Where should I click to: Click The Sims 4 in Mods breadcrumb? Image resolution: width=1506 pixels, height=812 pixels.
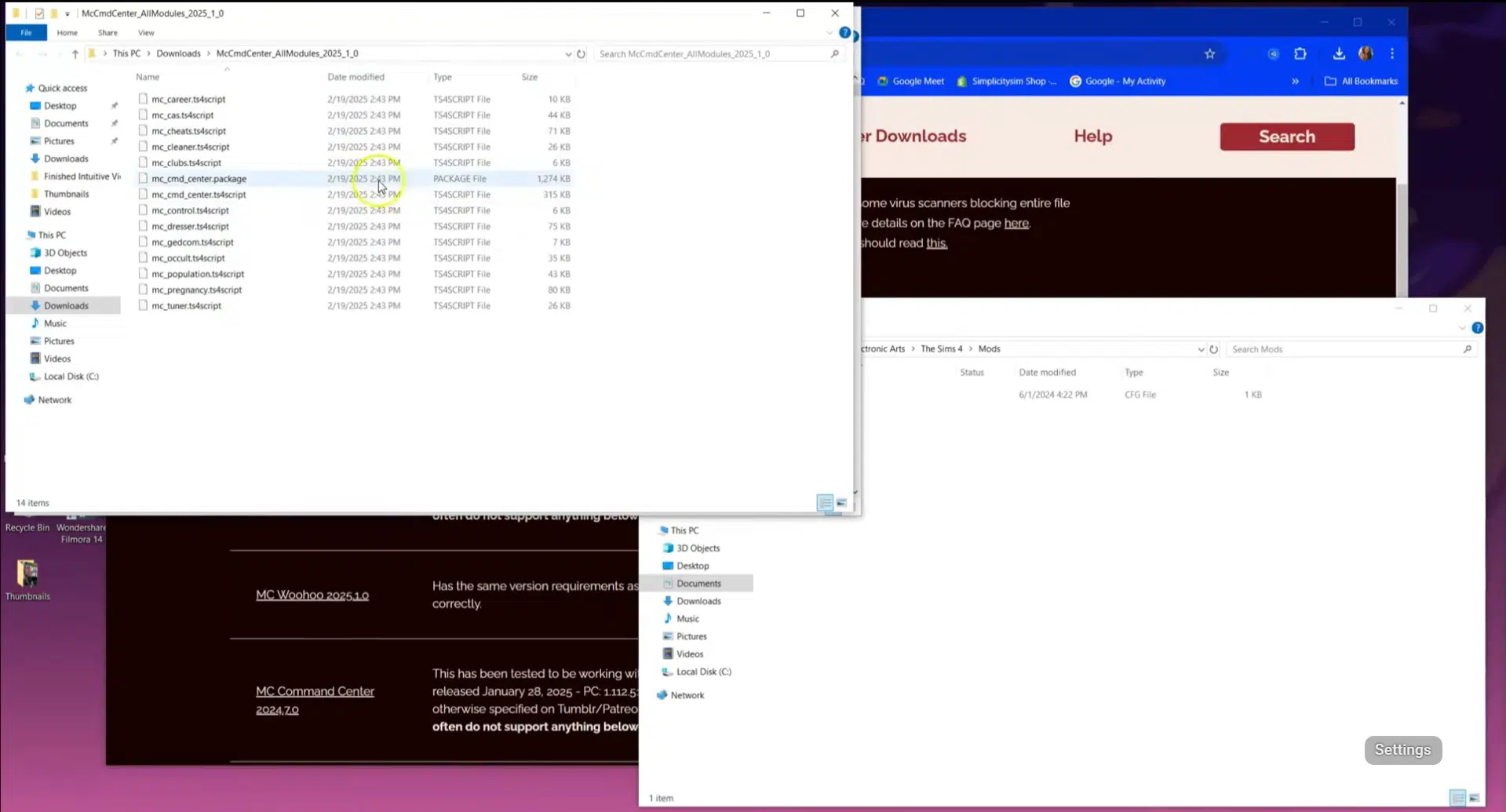point(941,349)
